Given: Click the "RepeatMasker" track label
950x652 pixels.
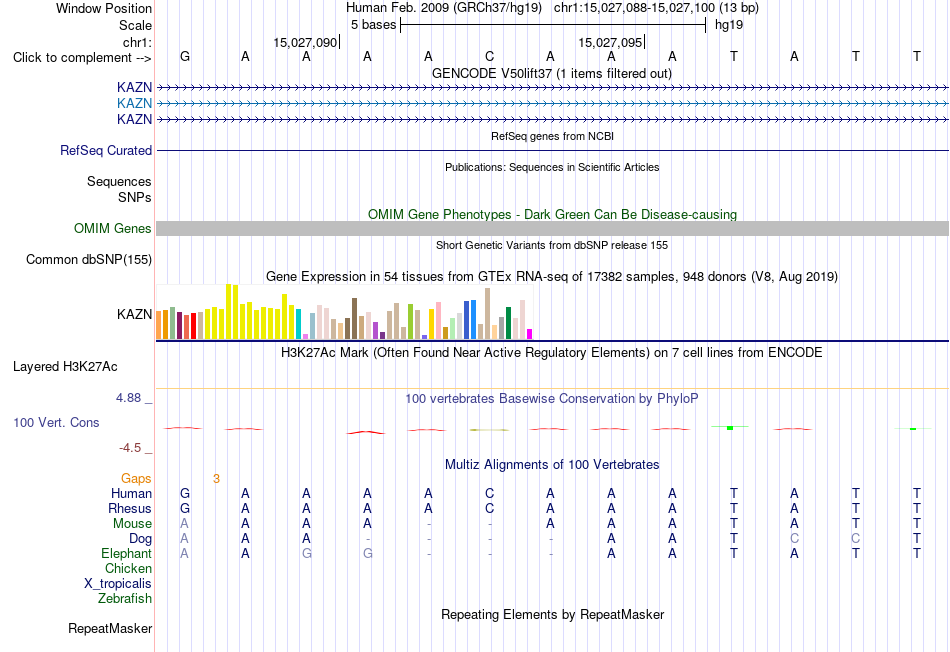Looking at the screenshot, I should [110, 628].
